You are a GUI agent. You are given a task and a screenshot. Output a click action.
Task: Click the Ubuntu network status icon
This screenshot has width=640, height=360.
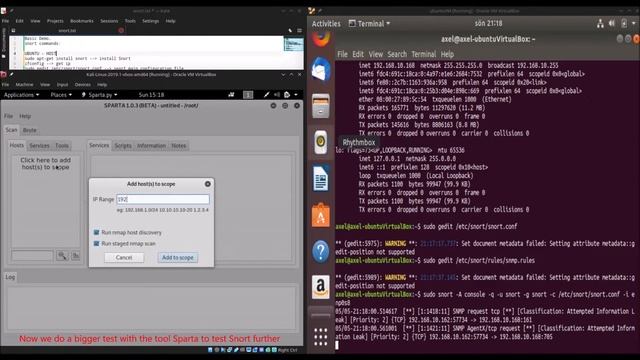click(x=600, y=24)
